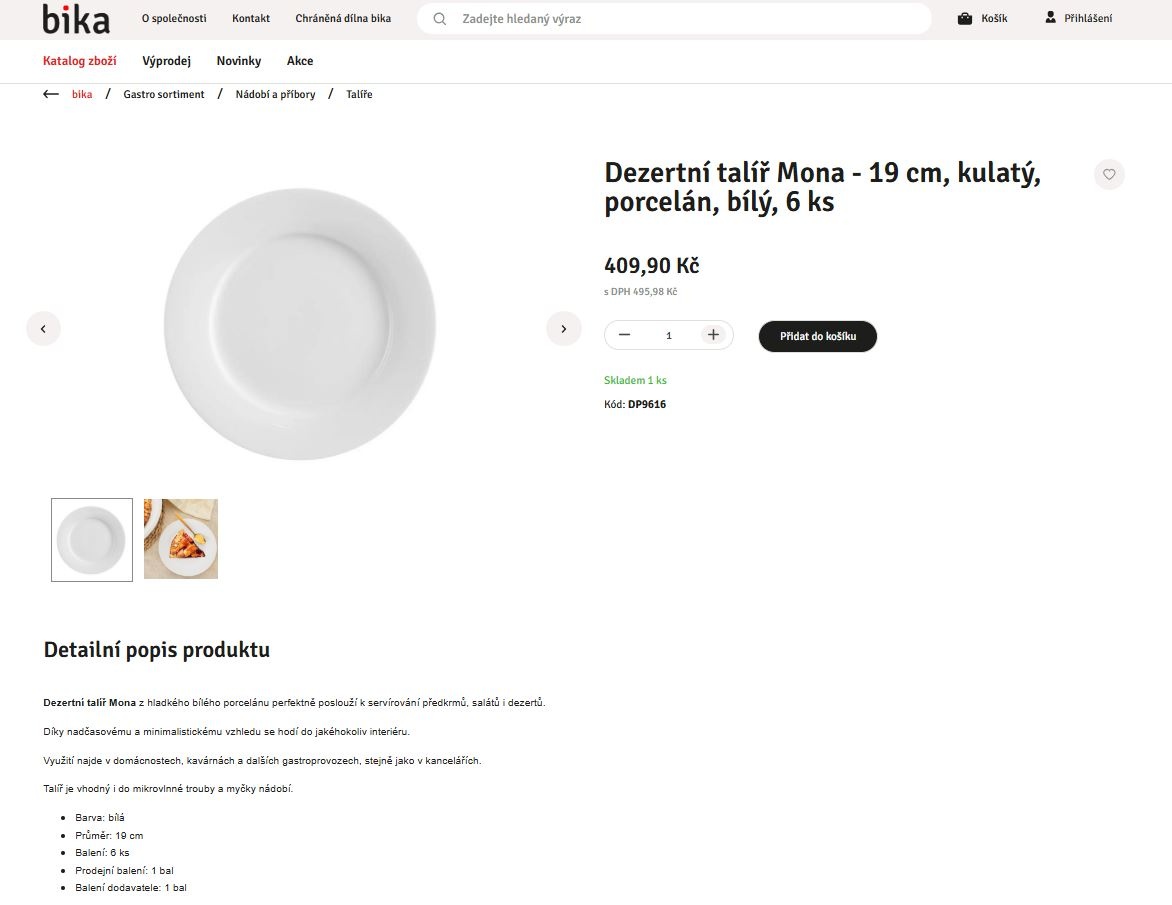The image size is (1172, 905).
Task: Open the Katalog zboží menu
Action: [80, 61]
